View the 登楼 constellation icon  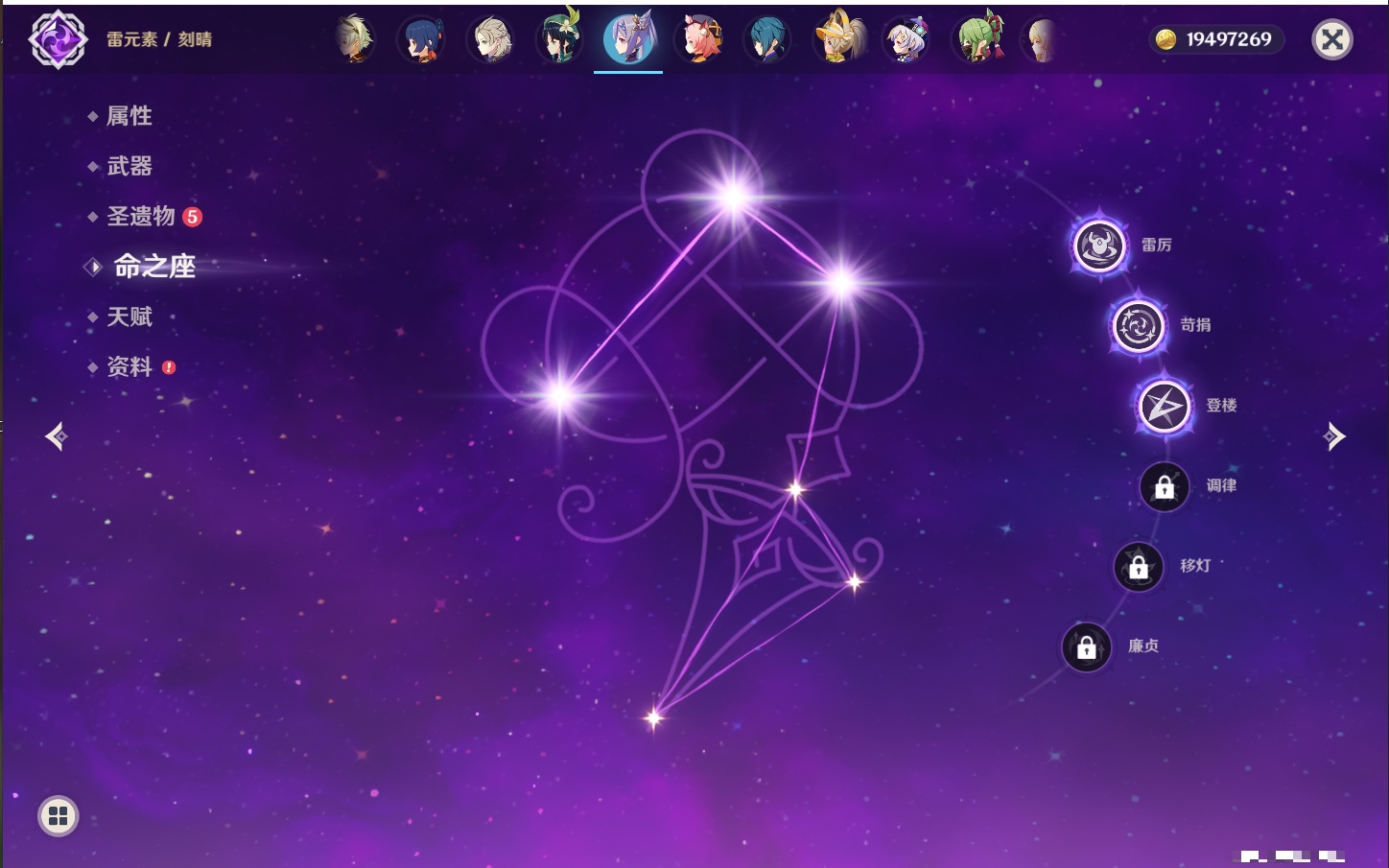click(x=1165, y=407)
